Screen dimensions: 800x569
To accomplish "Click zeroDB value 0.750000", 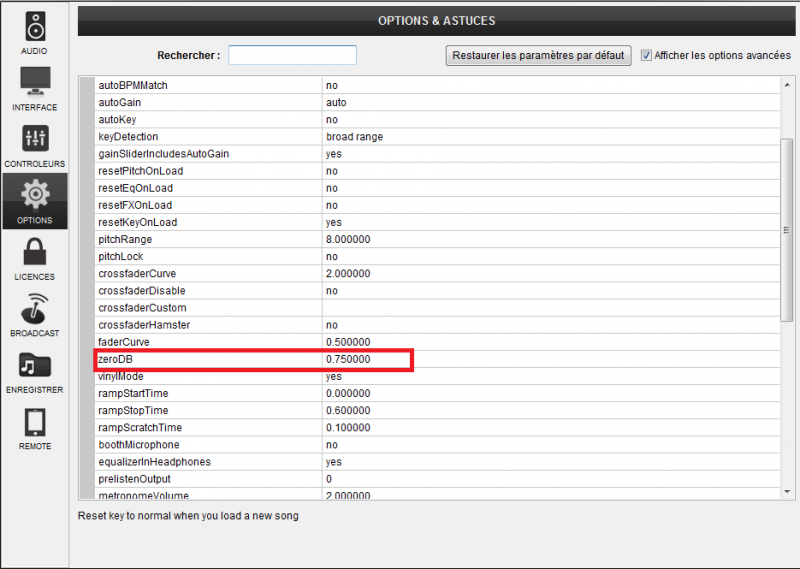I will click(348, 359).
